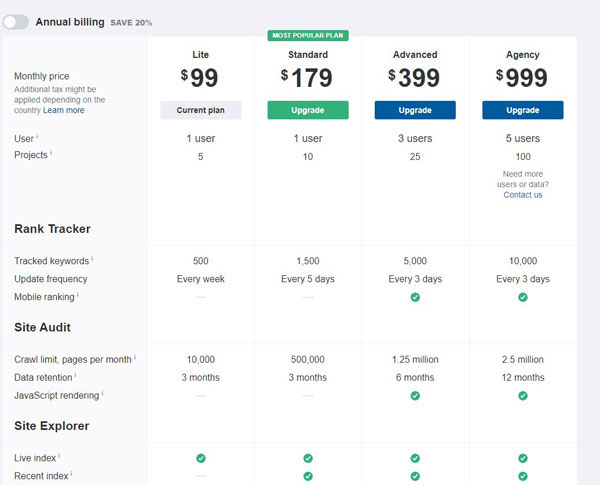Upgrade to the Advanced plan
Screen dimensions: 600x485
point(415,110)
